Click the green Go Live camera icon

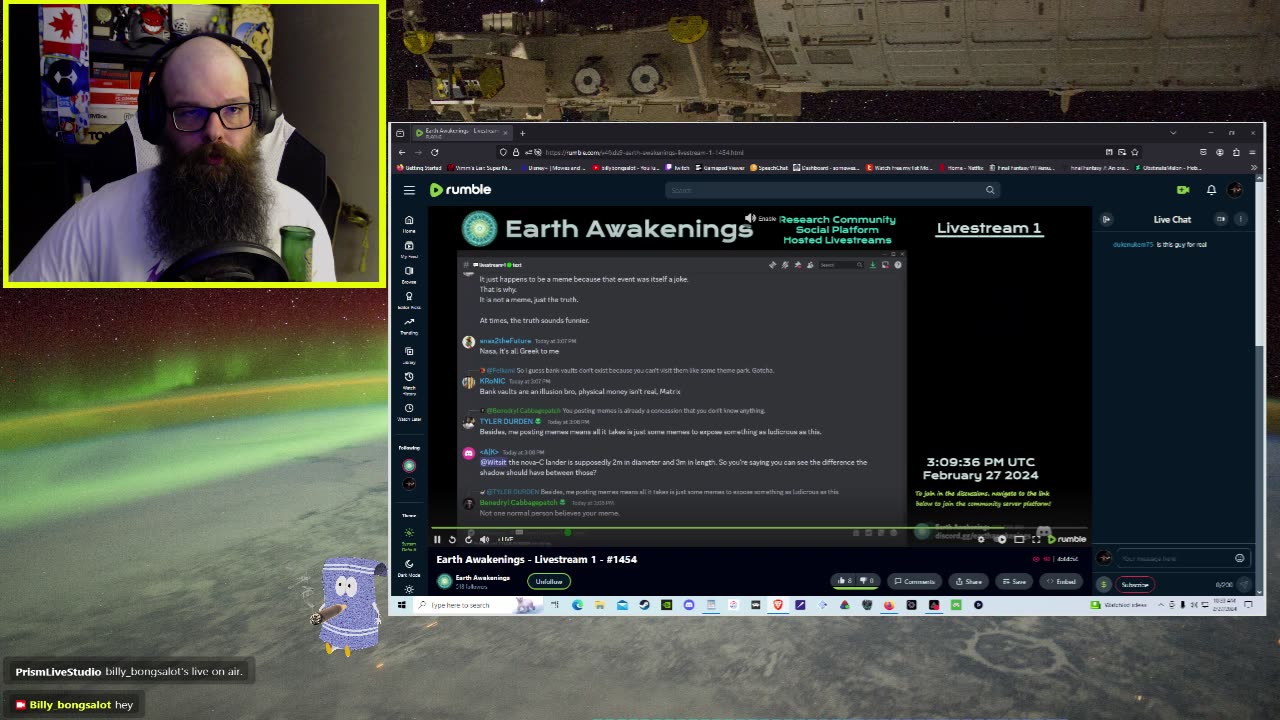point(1183,190)
